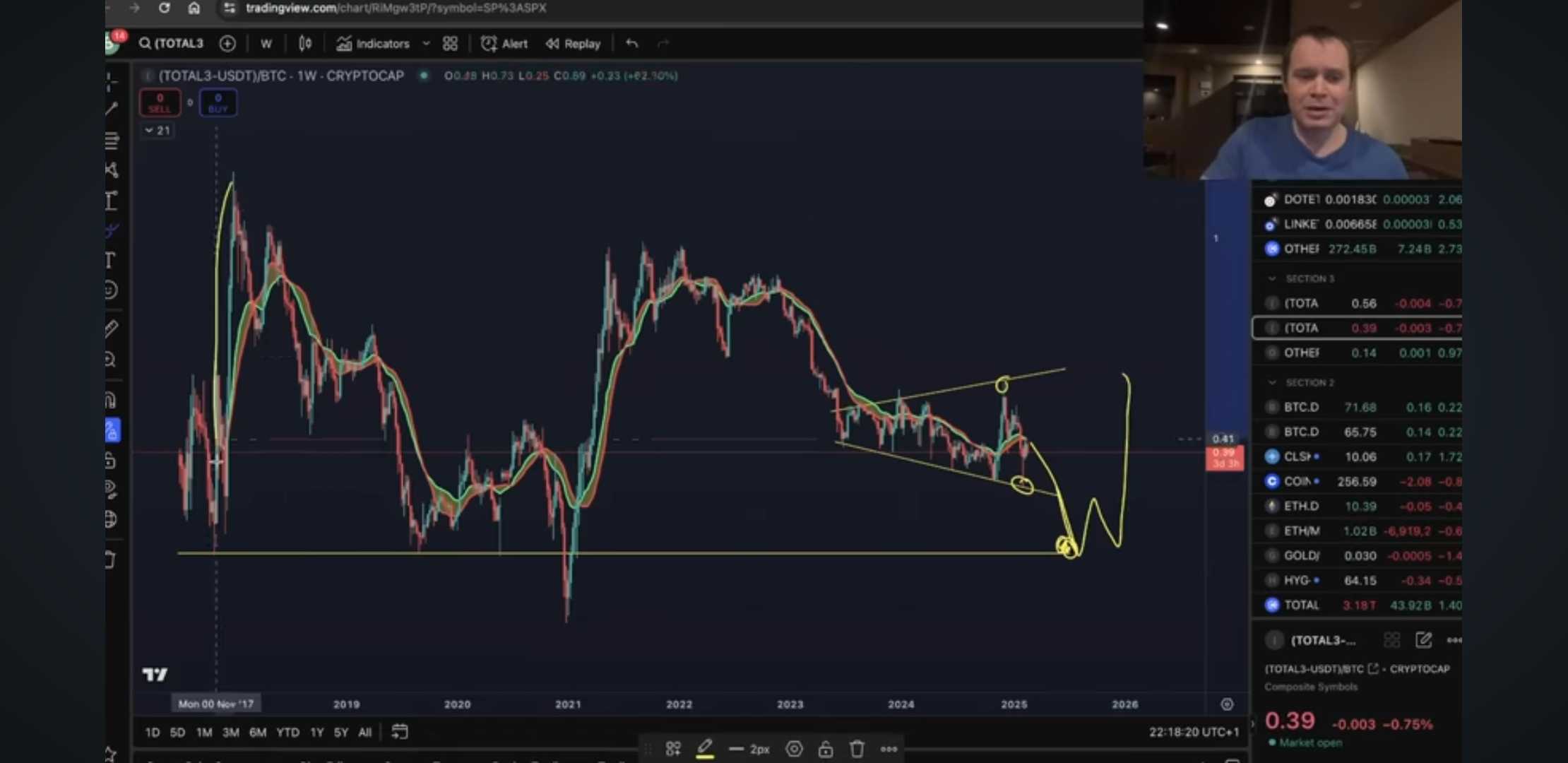
Task: Toggle the active lock-drawings tool in the sidebar
Action: (x=112, y=430)
